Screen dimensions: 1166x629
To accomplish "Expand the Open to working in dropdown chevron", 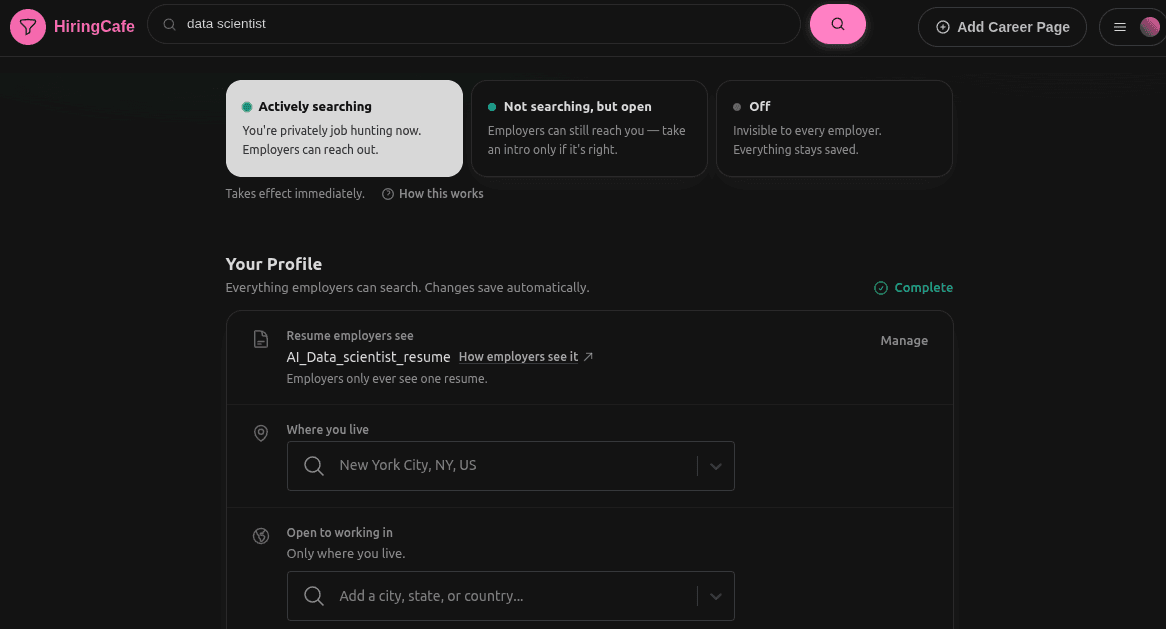I will tap(715, 596).
